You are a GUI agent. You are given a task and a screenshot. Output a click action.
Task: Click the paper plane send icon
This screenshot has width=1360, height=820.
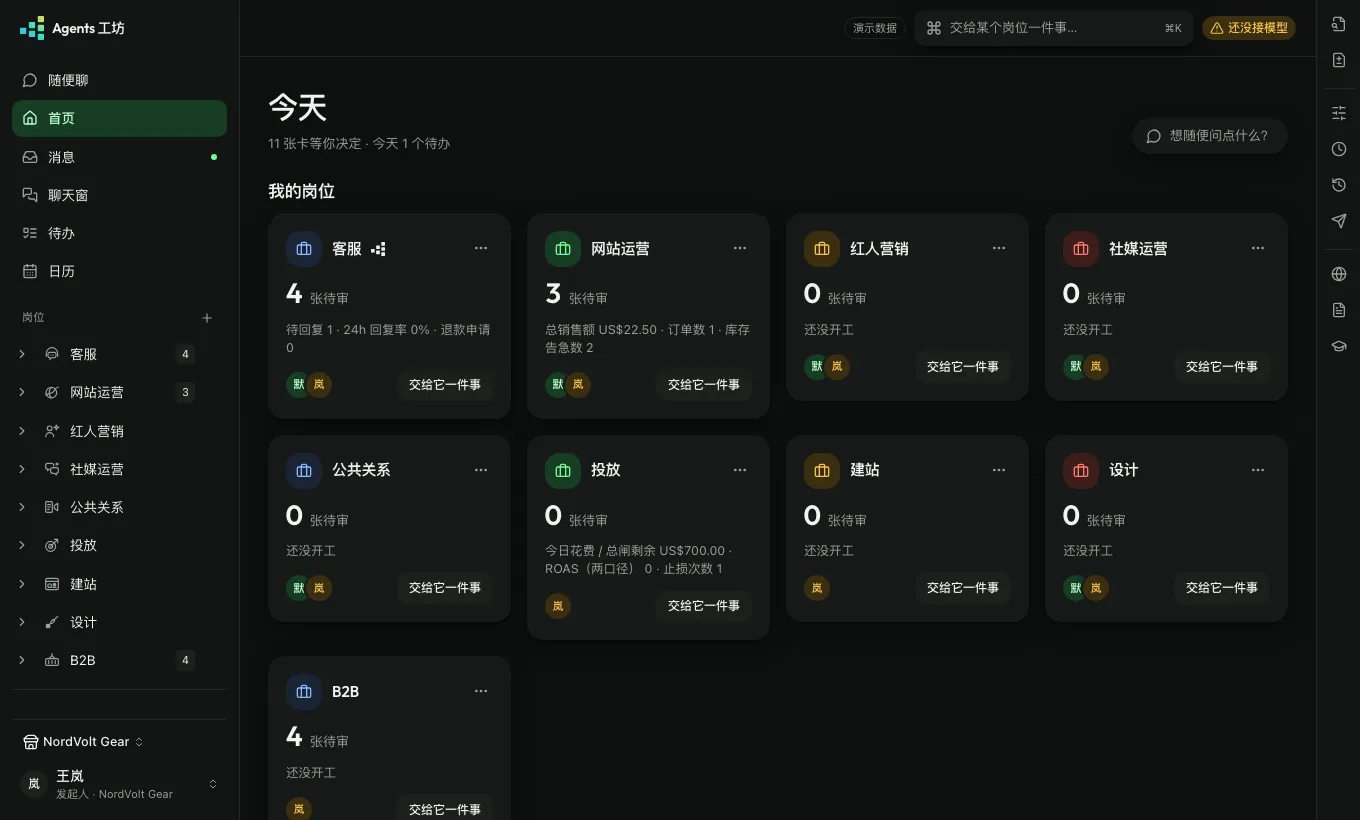click(x=1339, y=221)
